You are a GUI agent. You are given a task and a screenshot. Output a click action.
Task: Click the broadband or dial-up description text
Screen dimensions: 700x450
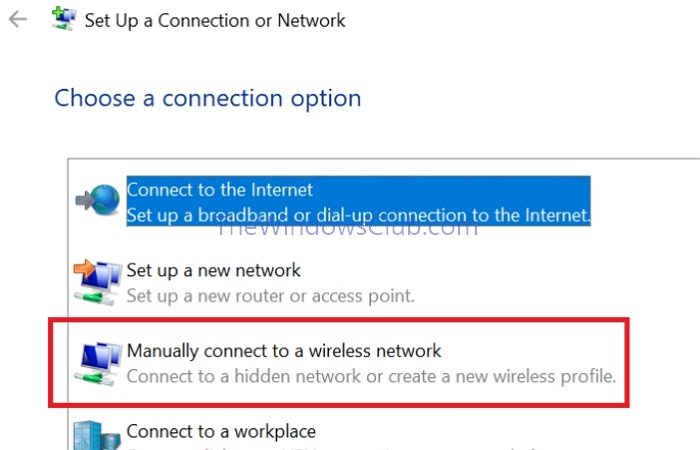click(359, 214)
